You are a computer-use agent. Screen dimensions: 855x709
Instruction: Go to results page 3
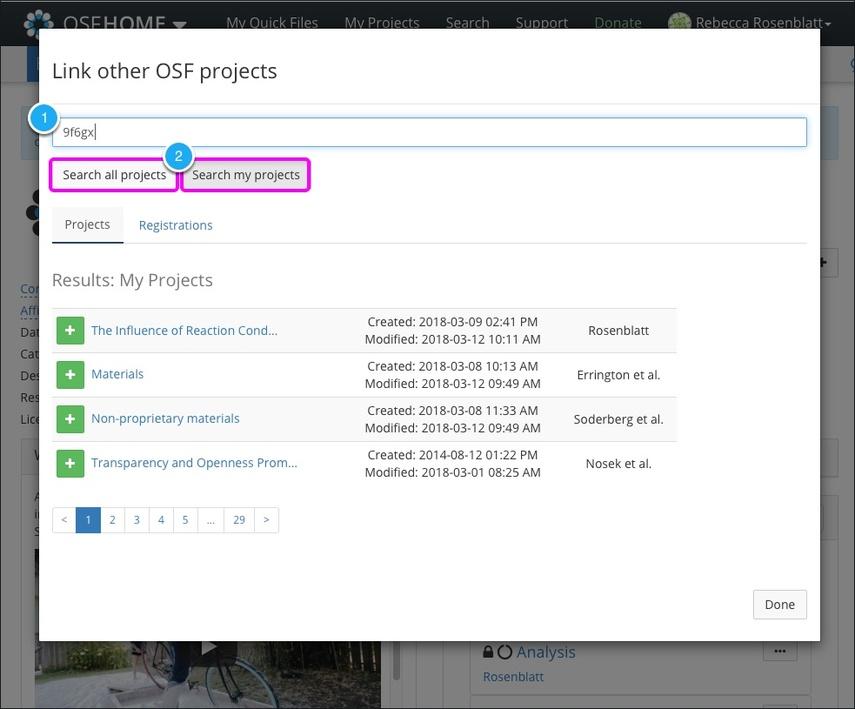[137, 520]
